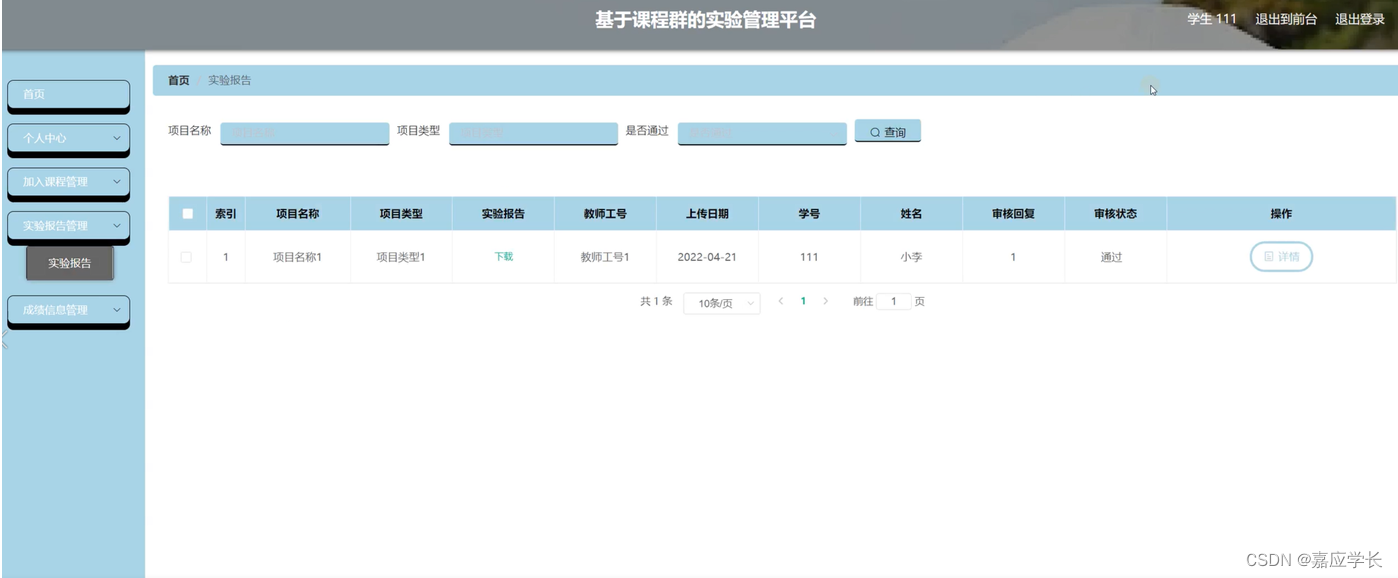
Task: Click the 审核回复 column header
Action: [x=1013, y=214]
